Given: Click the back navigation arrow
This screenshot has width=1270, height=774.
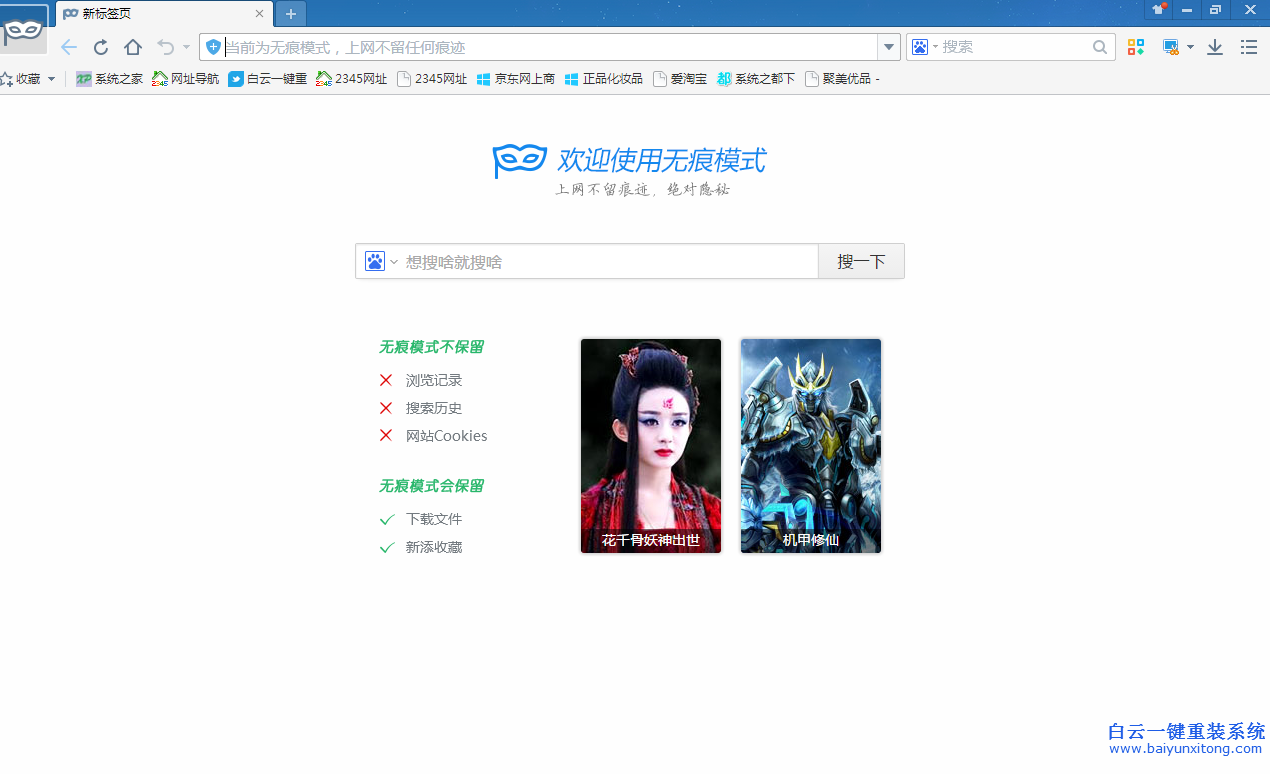Looking at the screenshot, I should [68, 47].
